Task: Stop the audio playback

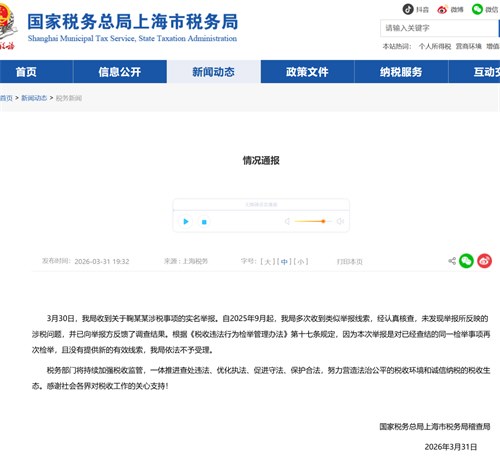Action: [x=204, y=222]
